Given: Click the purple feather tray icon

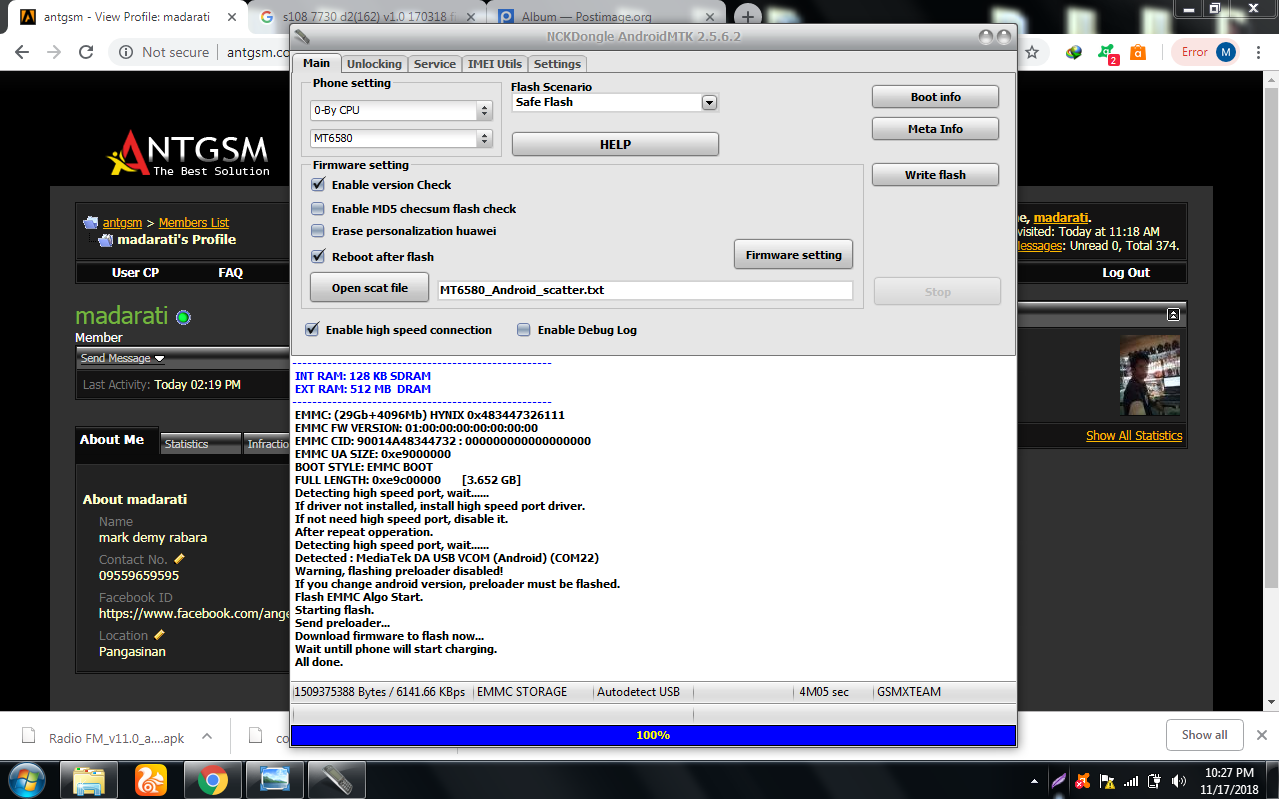Looking at the screenshot, I should point(1058,781).
